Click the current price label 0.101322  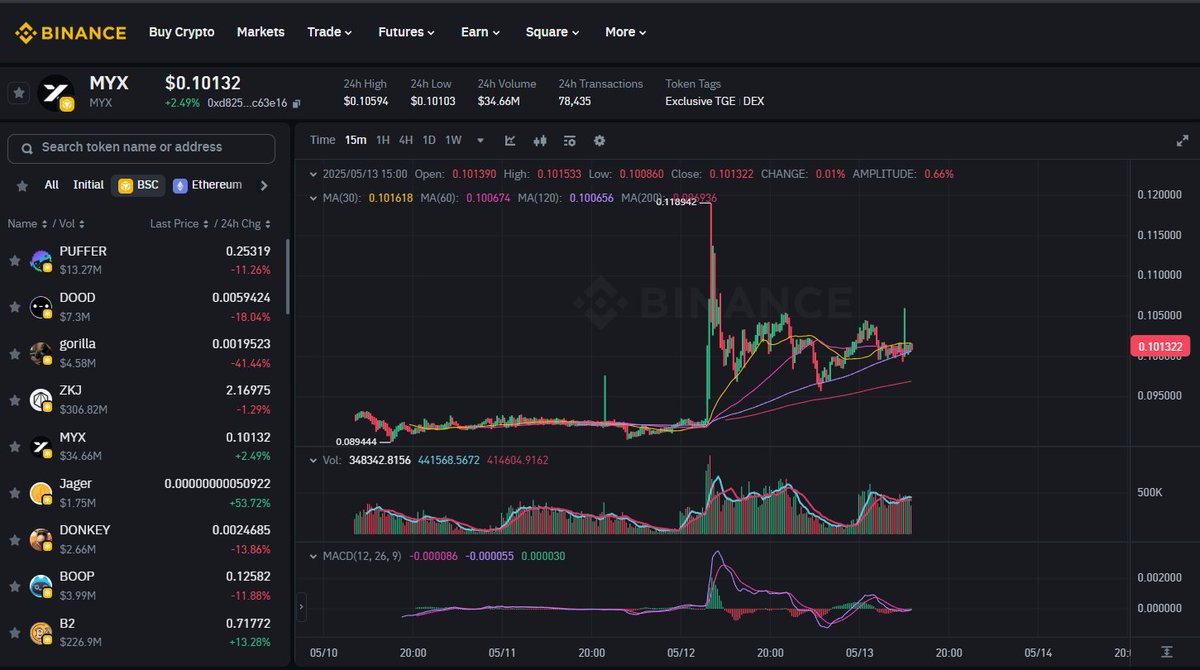[x=1159, y=347]
